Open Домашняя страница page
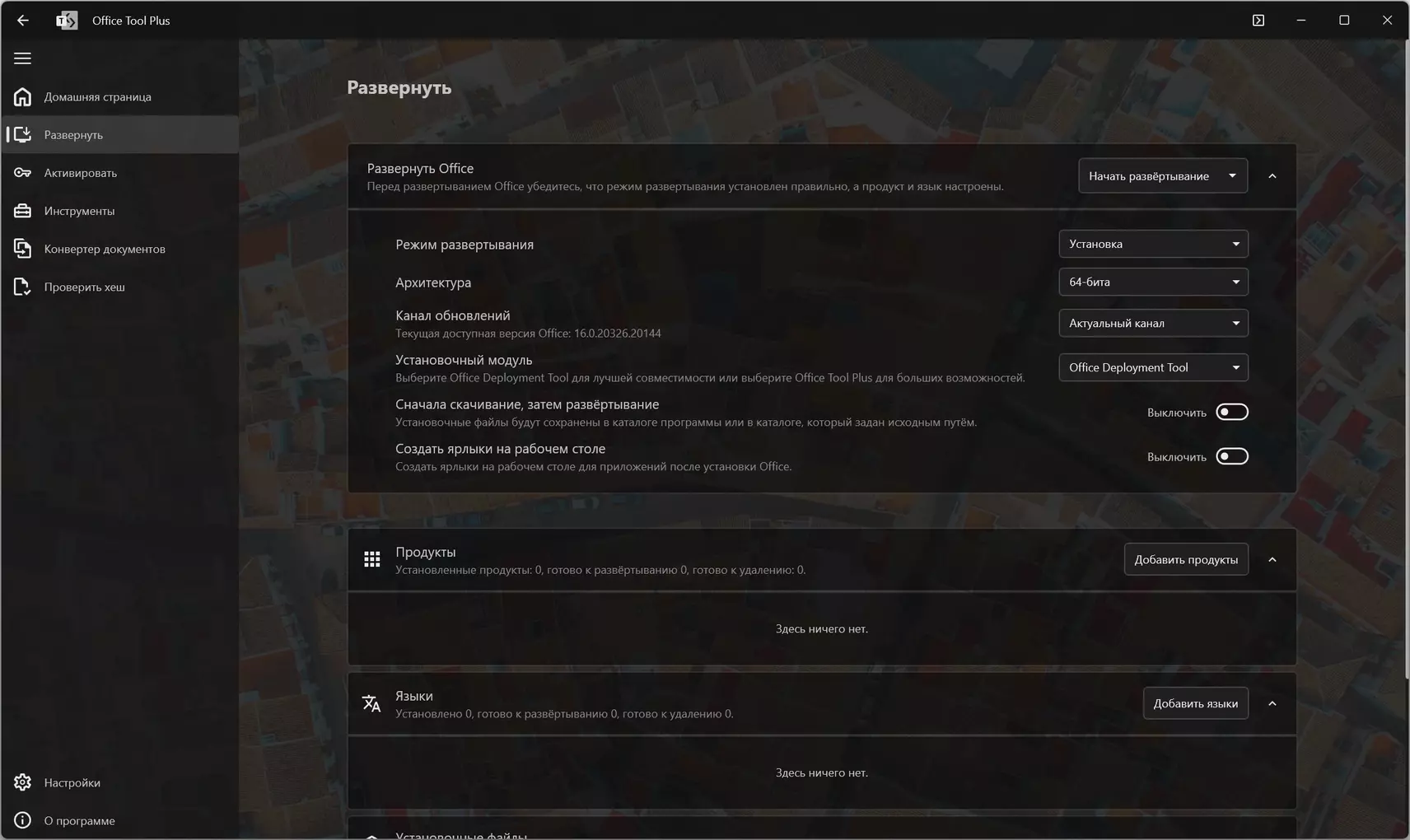1410x840 pixels. tap(120, 96)
